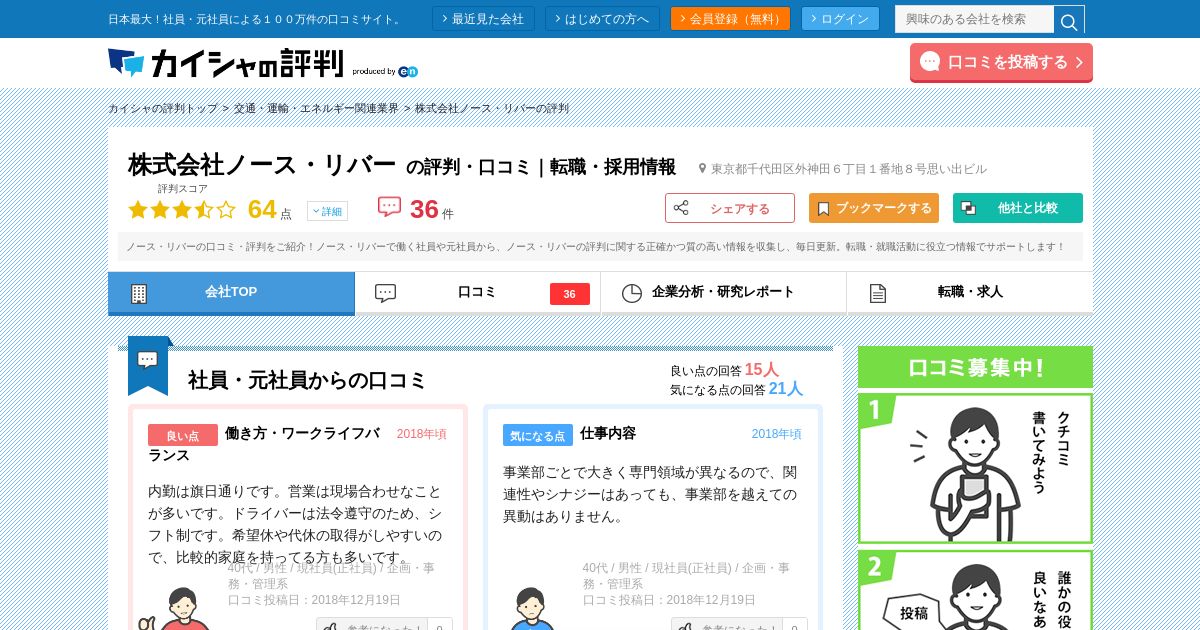Click step 2 投稿 illustration panel

975,590
